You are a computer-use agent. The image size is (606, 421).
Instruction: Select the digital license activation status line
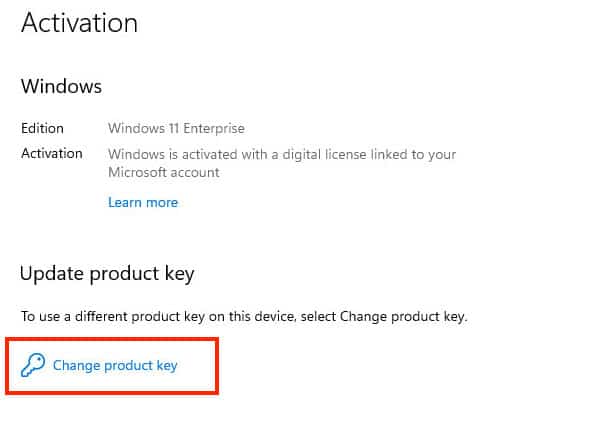click(x=282, y=154)
